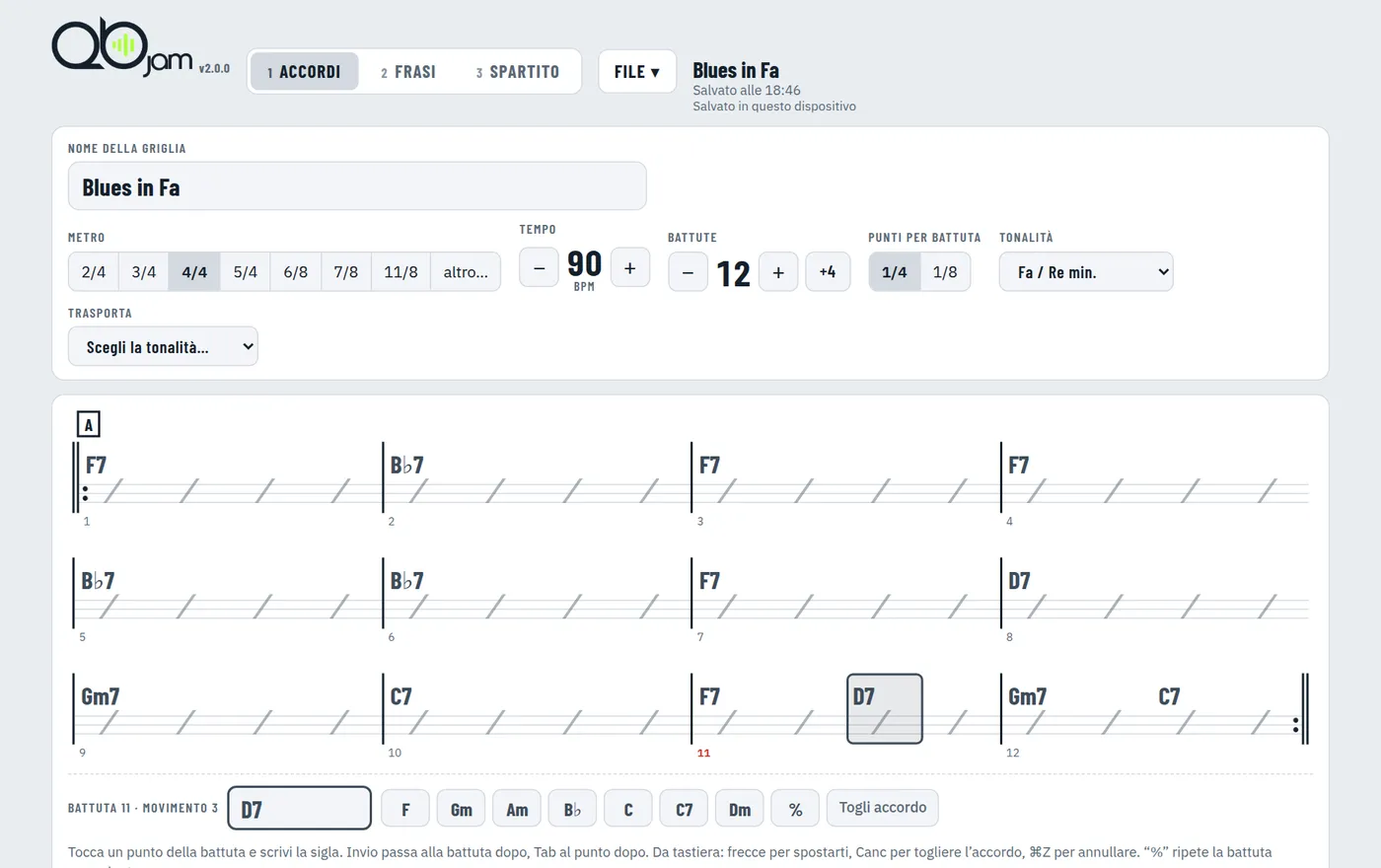Switch to the Spartito tab
1381x868 pixels.
click(x=518, y=72)
